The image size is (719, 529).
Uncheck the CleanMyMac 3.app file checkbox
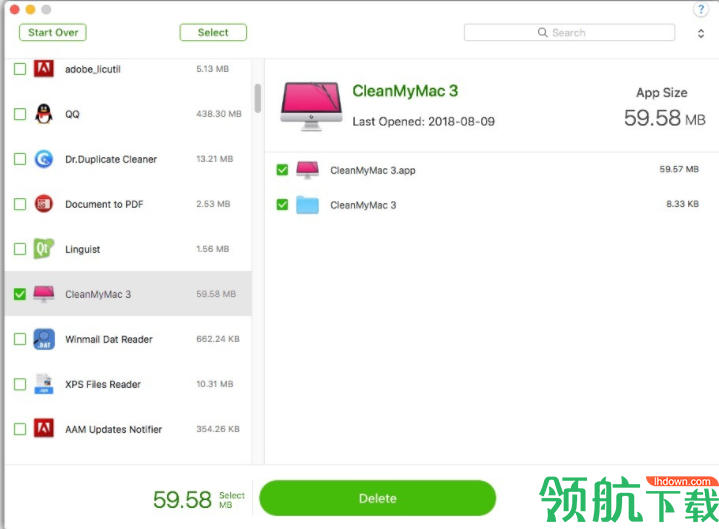point(282,170)
